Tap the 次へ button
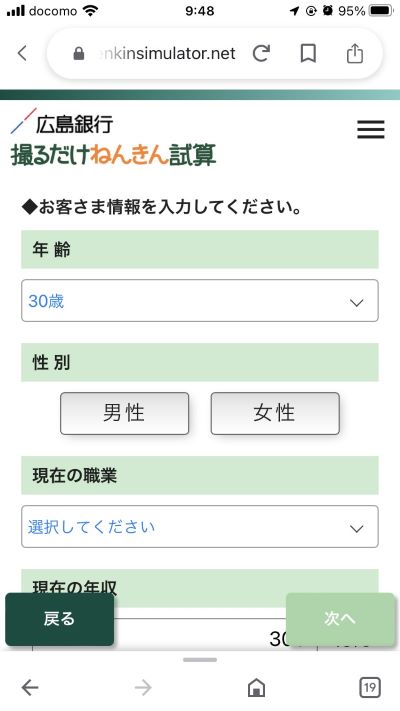The height and width of the screenshot is (711, 400). [x=340, y=619]
